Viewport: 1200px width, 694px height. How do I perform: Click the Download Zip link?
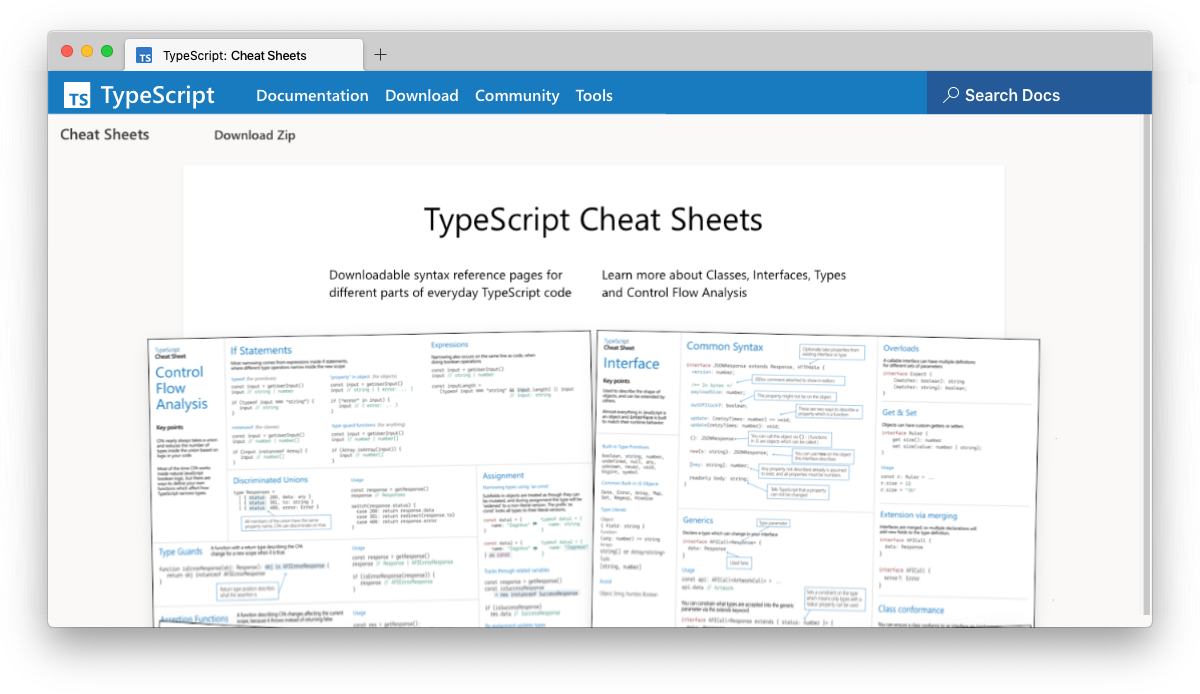pos(253,134)
